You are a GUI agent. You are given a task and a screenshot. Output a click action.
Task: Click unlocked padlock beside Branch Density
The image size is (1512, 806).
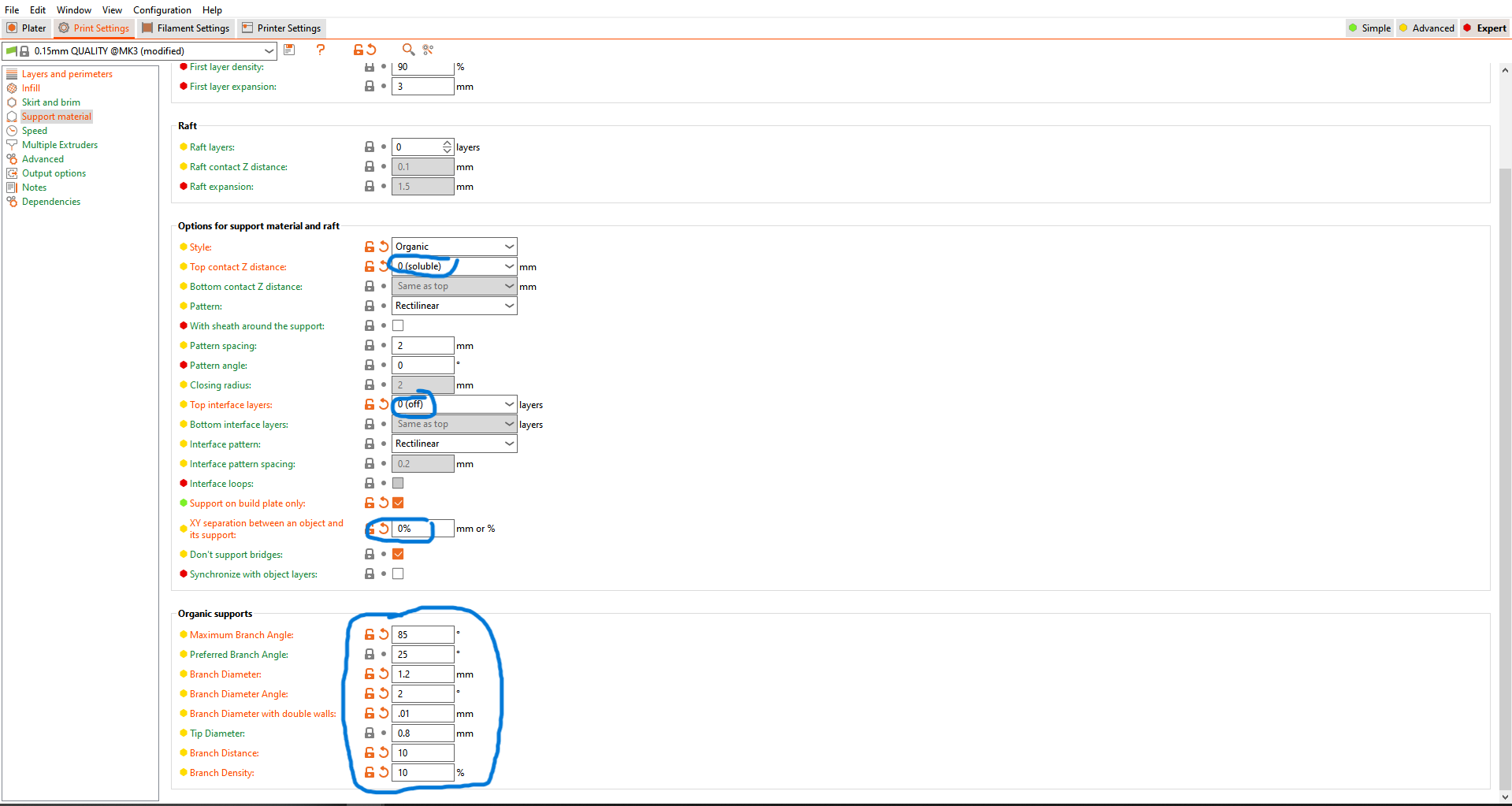point(370,772)
